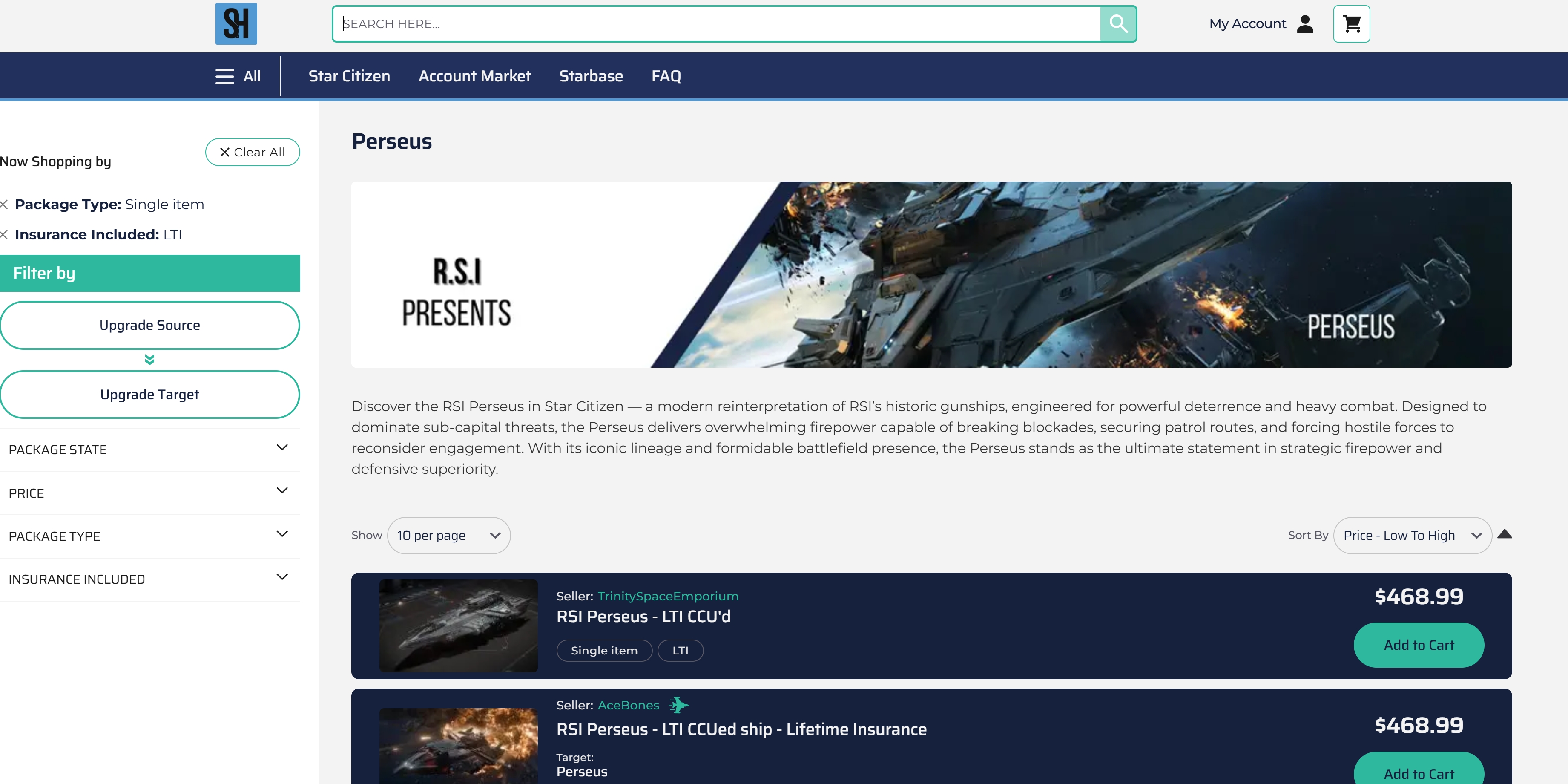Click the search magnifier button
The image size is (1568, 784).
1118,24
